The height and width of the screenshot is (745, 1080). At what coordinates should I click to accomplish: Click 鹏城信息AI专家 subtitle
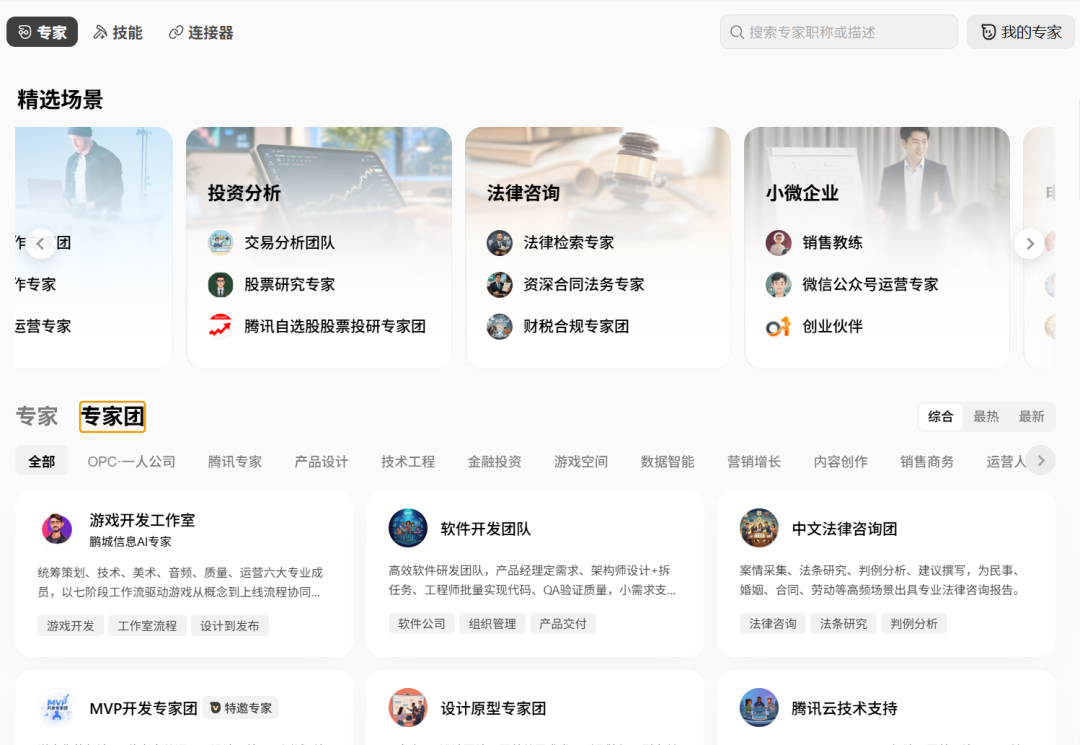click(130, 542)
